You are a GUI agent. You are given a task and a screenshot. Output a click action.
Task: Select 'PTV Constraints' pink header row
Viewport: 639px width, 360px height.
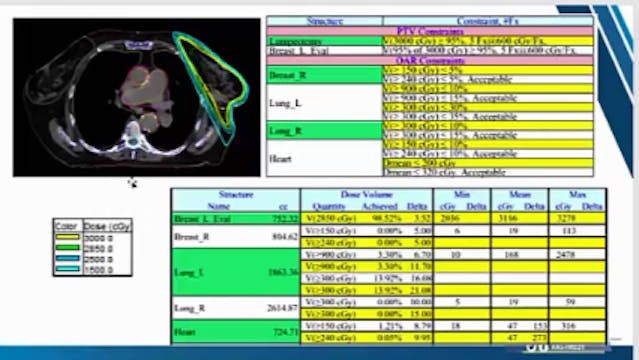430,31
